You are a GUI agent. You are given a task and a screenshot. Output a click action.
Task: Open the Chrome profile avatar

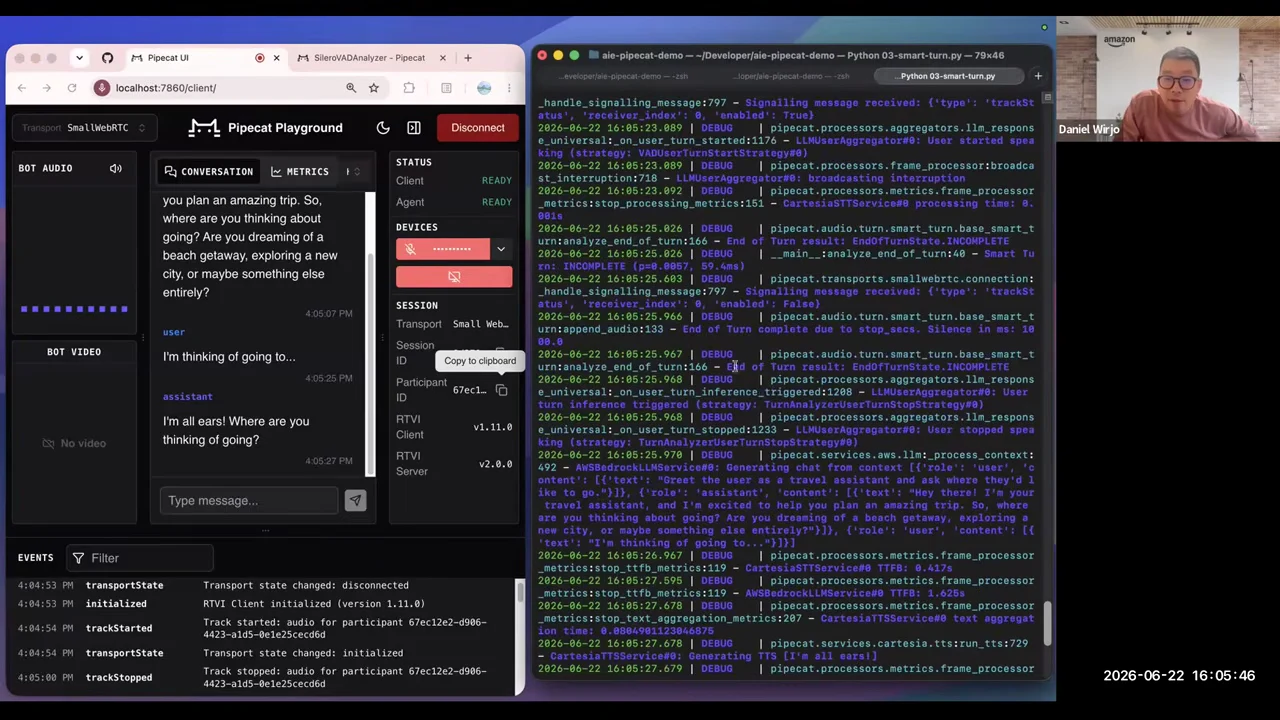484,88
